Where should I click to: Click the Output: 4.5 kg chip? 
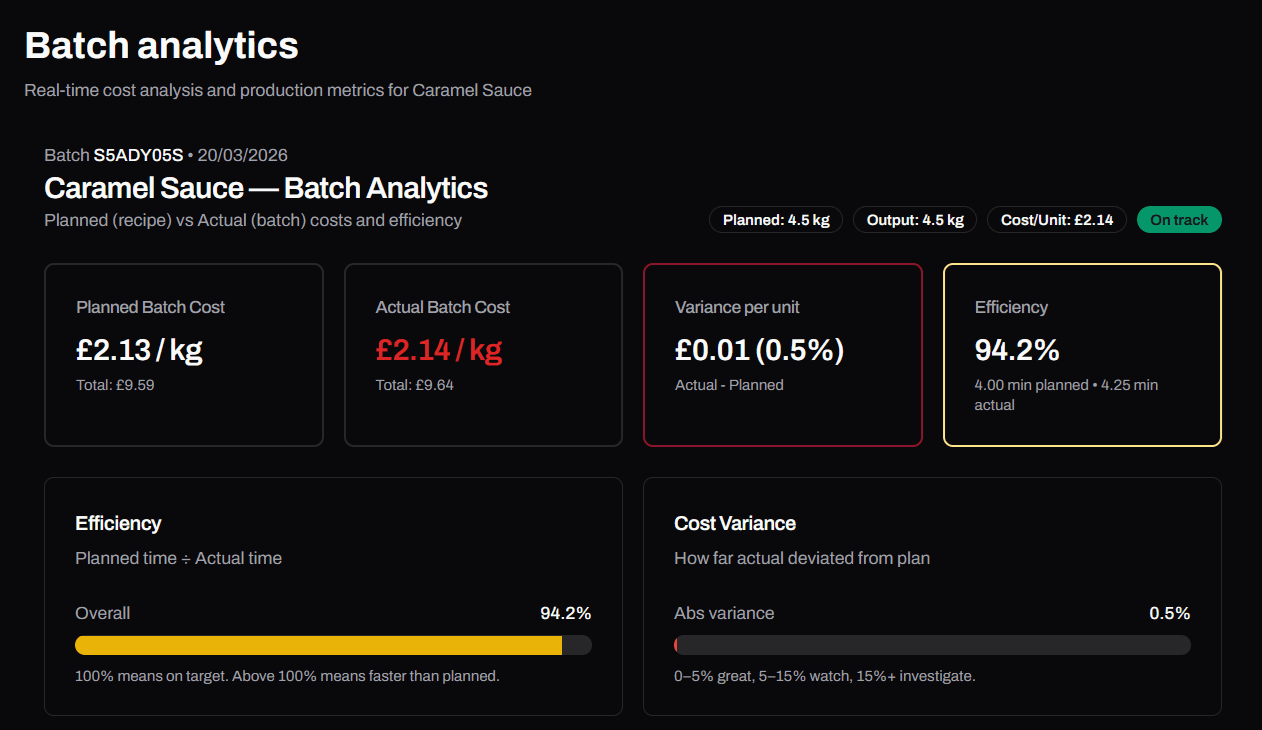tap(914, 219)
